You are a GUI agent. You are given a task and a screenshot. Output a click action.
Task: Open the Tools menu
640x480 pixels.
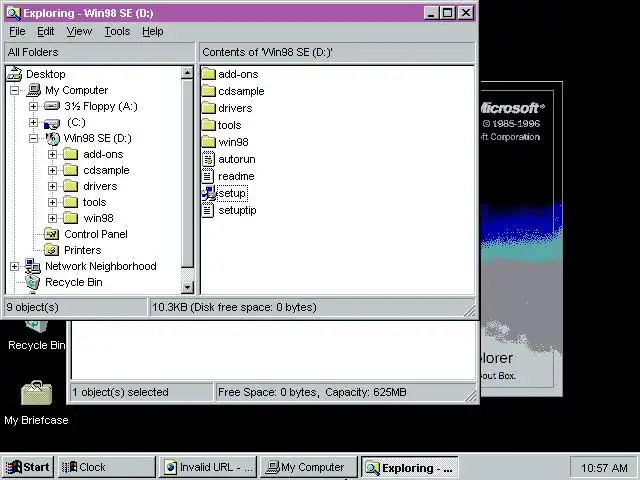coord(117,31)
